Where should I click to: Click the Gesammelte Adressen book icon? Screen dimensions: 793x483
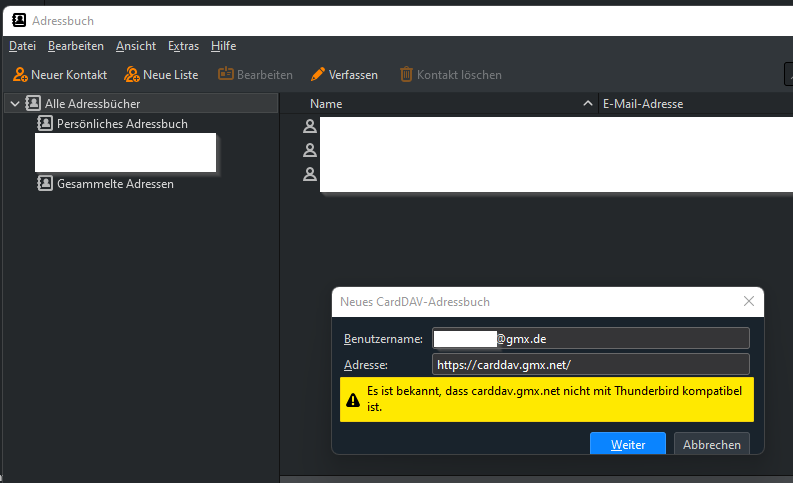coord(45,183)
